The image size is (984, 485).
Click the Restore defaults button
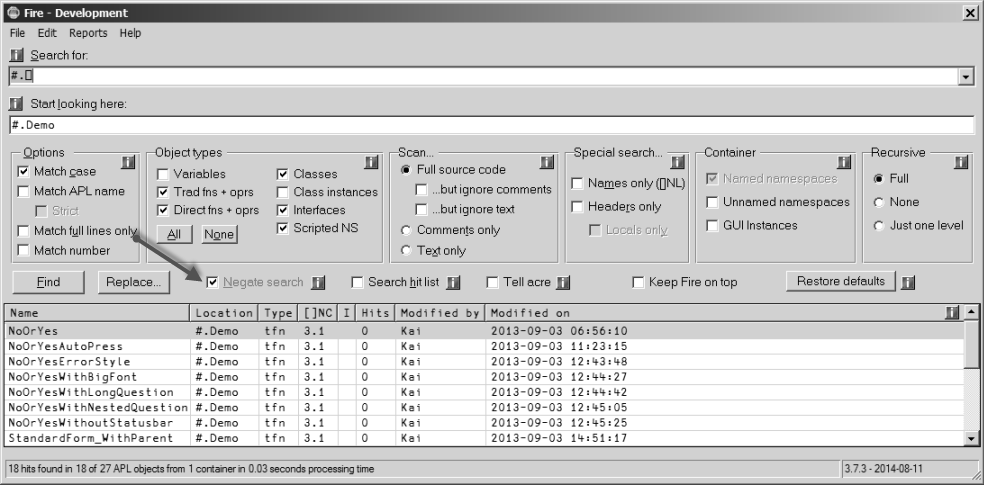tap(840, 281)
